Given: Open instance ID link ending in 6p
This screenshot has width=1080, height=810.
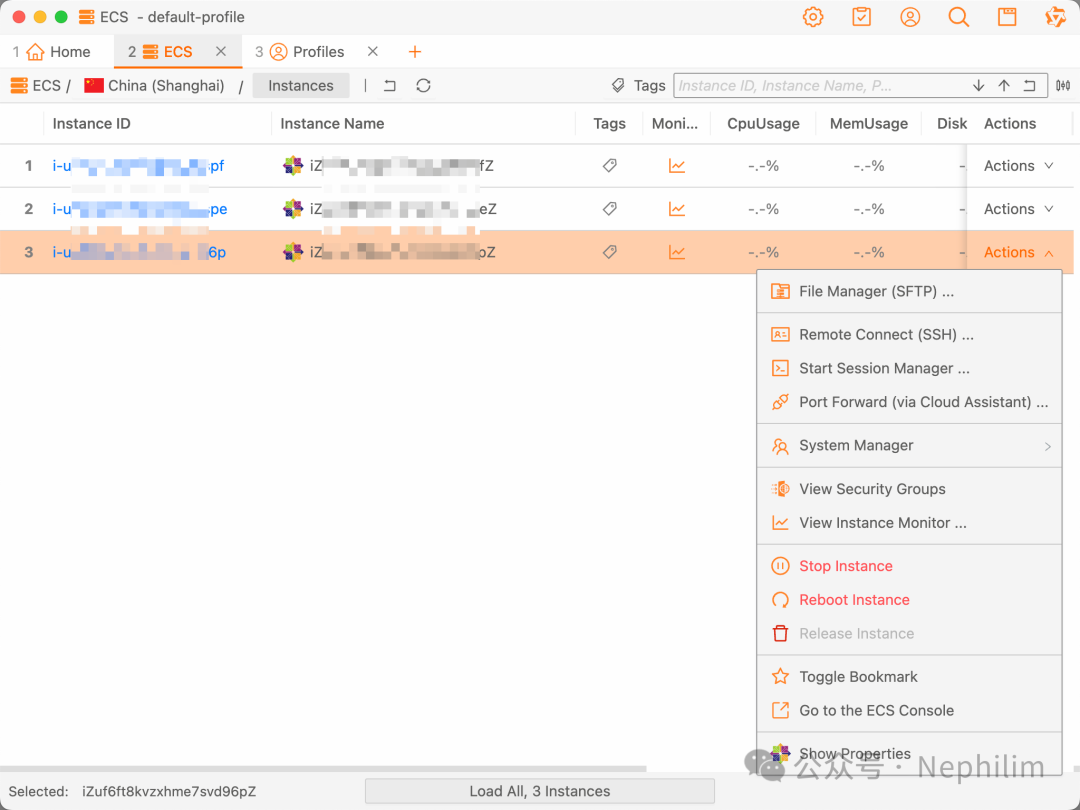Looking at the screenshot, I should 139,253.
